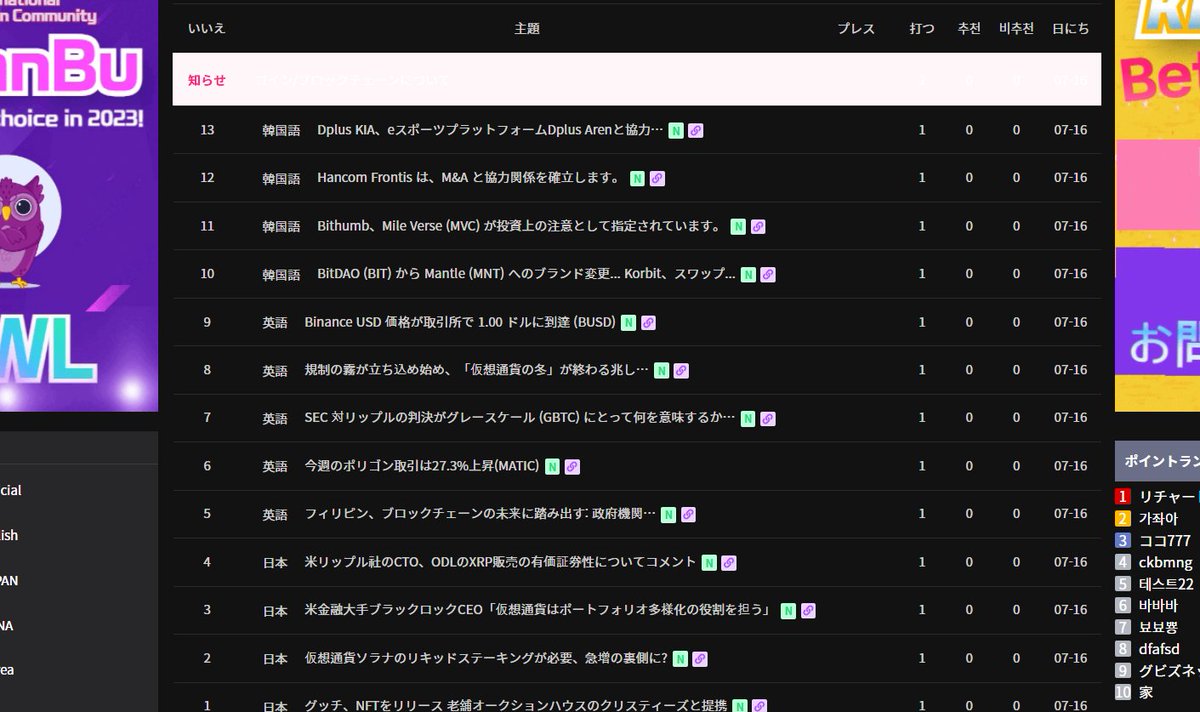Click the green N badge on ブラックロックCEO post
Screen dimensions: 1200x712
788,610
